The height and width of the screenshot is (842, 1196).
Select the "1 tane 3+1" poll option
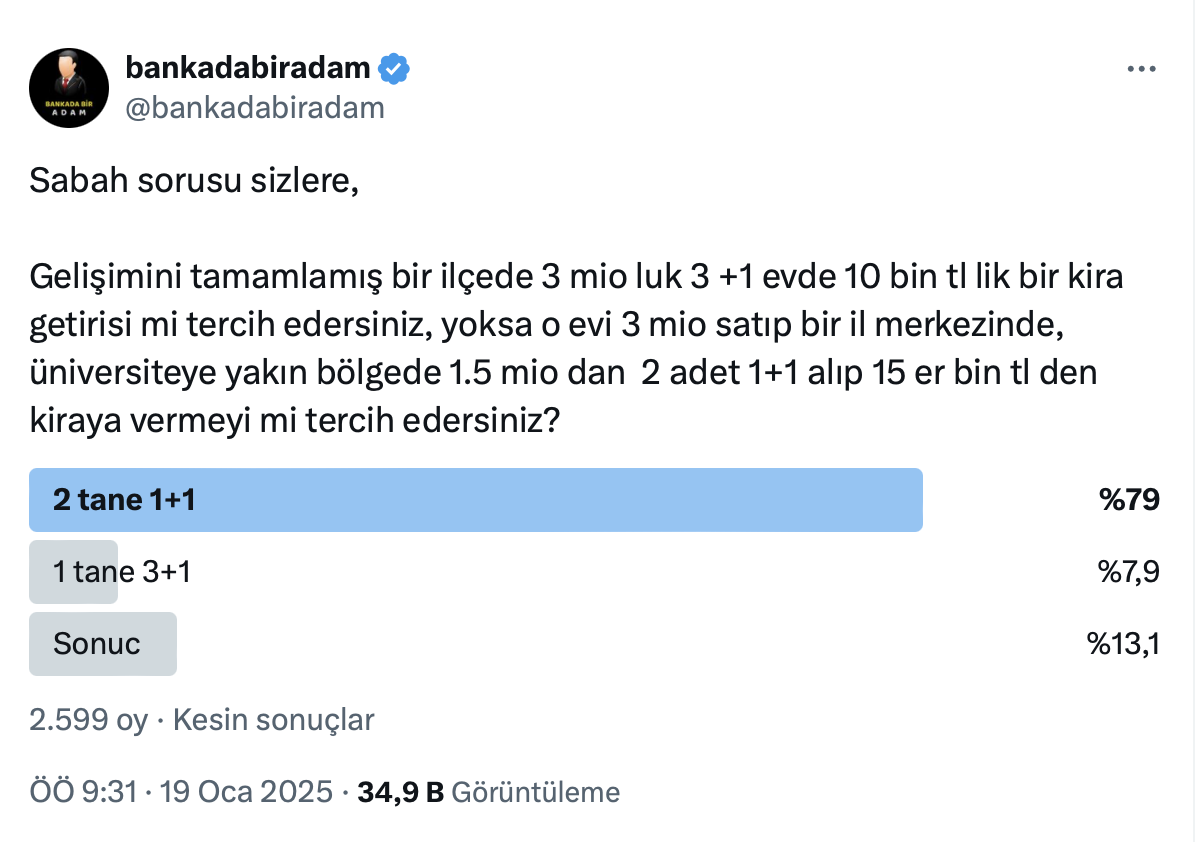121,572
